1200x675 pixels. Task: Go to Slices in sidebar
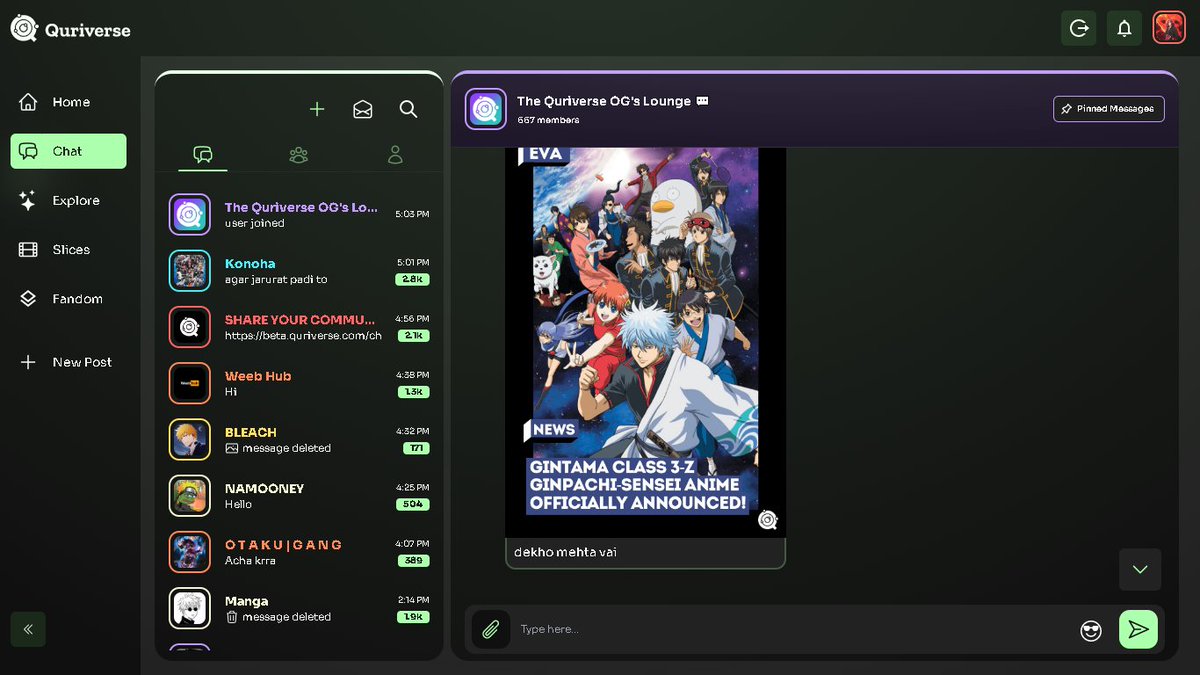68,249
